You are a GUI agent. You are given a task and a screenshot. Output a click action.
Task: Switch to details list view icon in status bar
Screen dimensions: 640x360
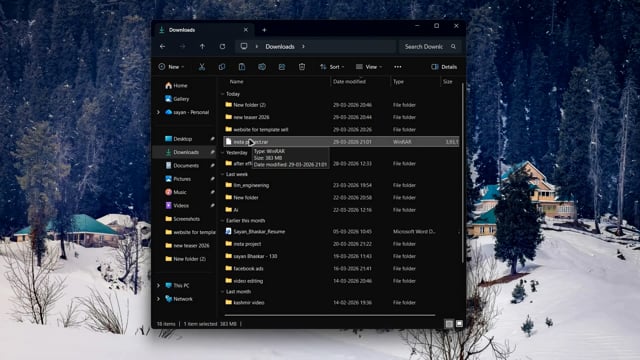pos(449,324)
